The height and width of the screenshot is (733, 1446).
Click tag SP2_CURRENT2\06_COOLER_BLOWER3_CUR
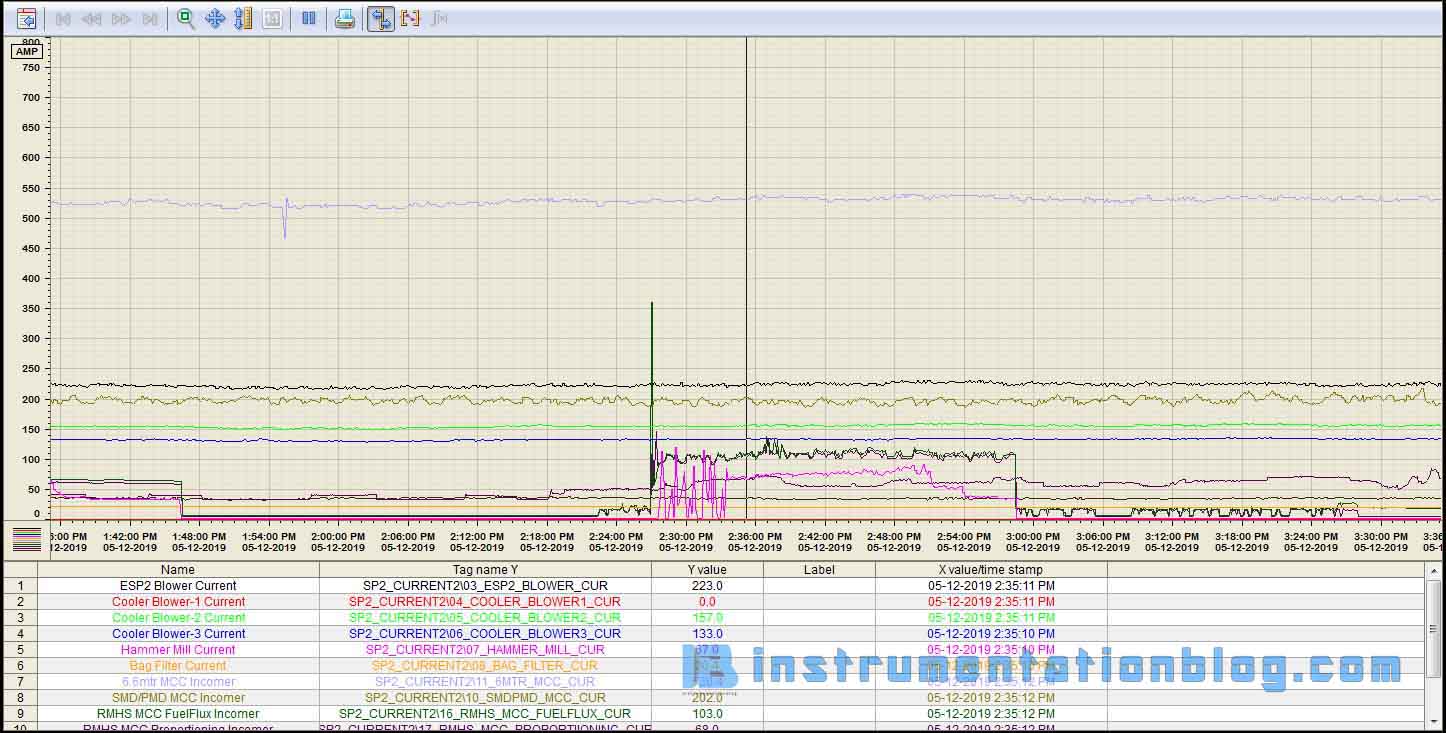point(485,634)
